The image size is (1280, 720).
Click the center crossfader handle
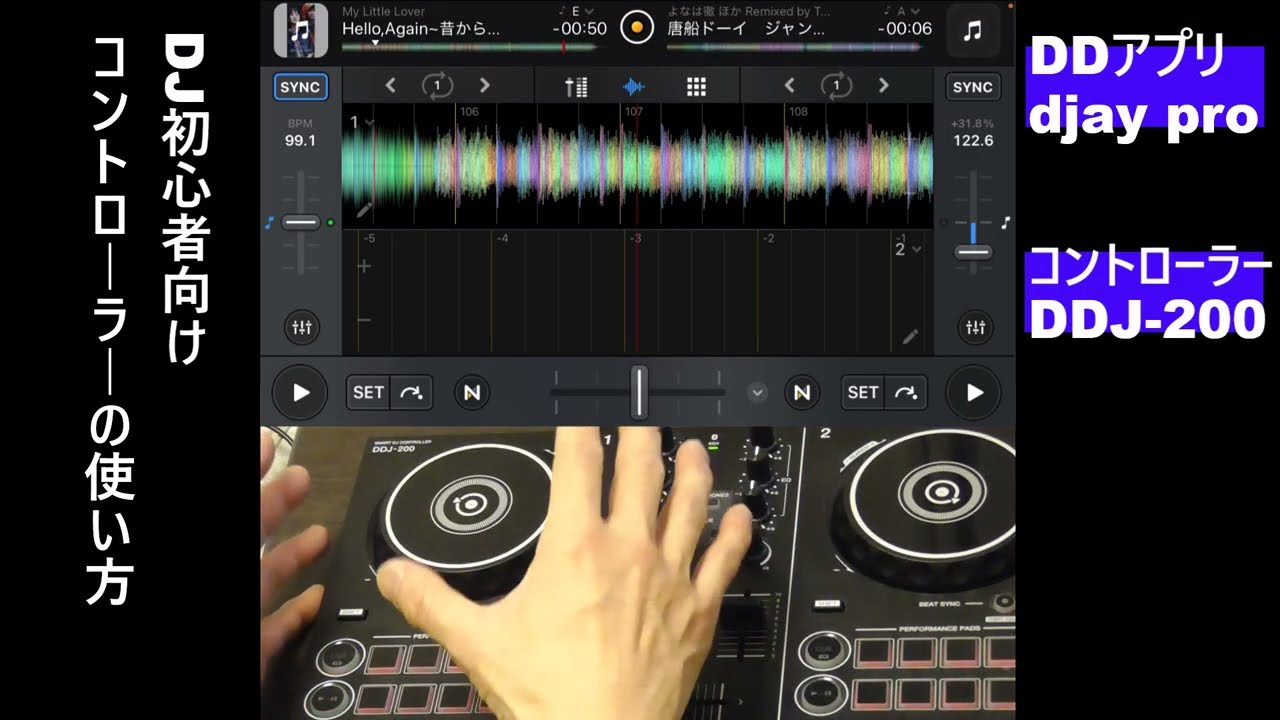tap(639, 393)
